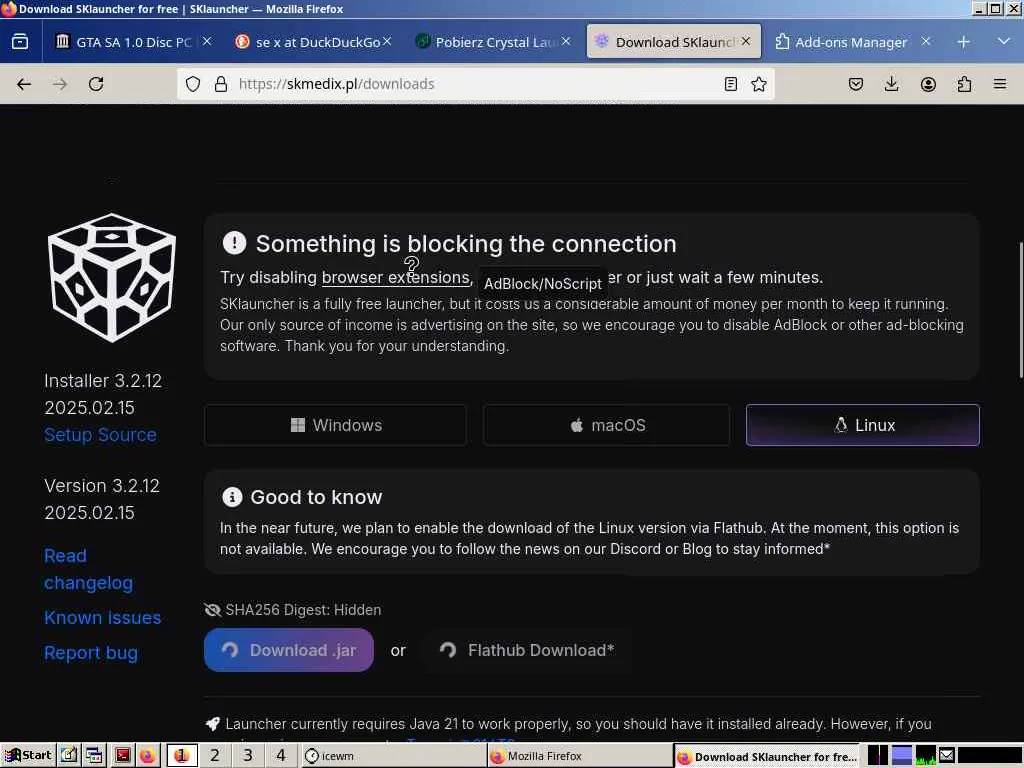Switch to the Pobierz Crystal Launcher tab
Image resolution: width=1024 pixels, height=768 pixels.
tap(493, 42)
